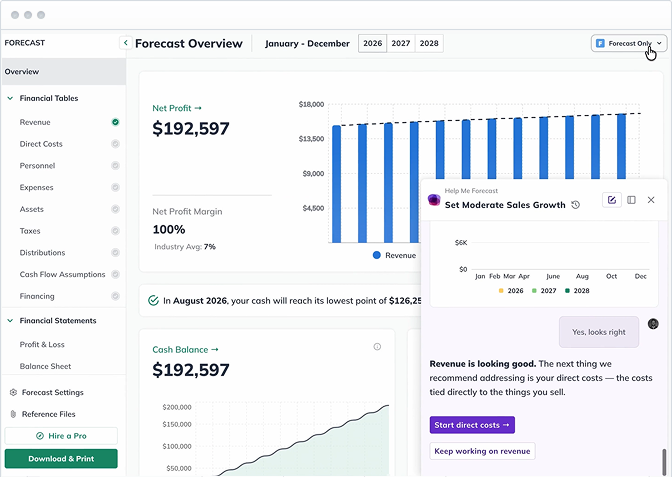Click the $192,597 Net Profit value
Viewport: 672px width, 483px height.
pyautogui.click(x=191, y=129)
